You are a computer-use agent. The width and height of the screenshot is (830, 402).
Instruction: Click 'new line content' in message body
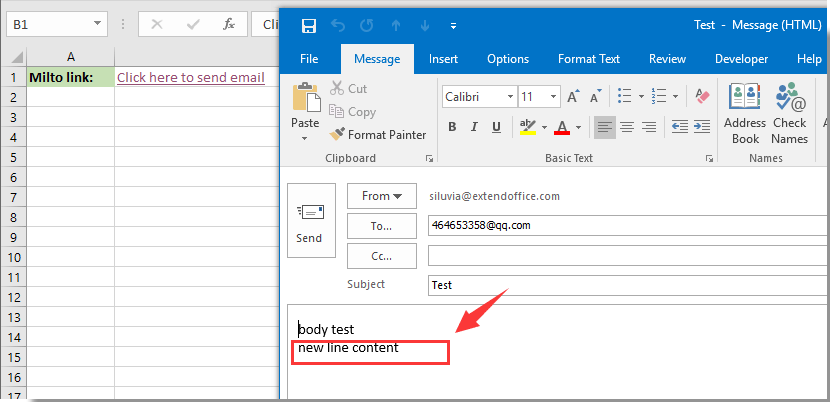pyautogui.click(x=348, y=348)
